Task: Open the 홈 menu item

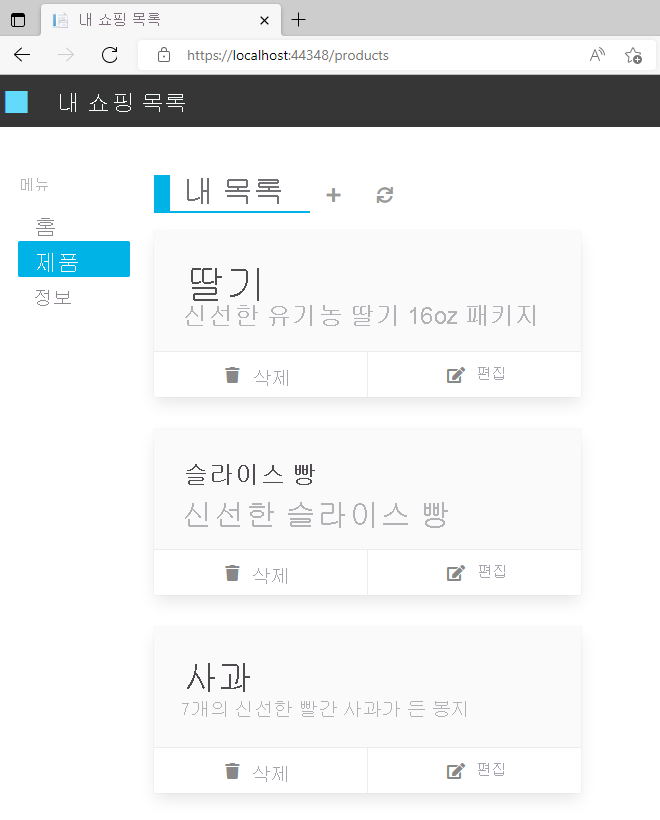Action: 45,226
